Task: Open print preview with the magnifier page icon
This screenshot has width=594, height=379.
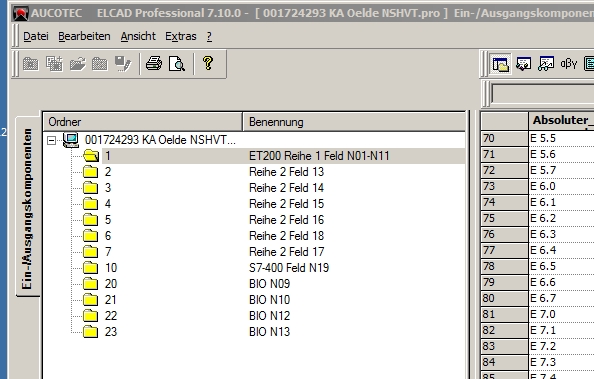Action: click(x=177, y=64)
